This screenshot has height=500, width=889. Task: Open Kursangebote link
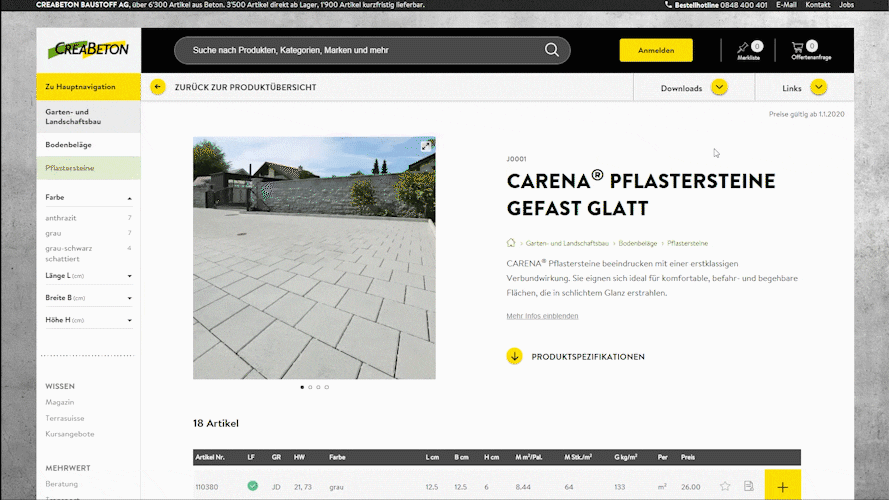70,434
